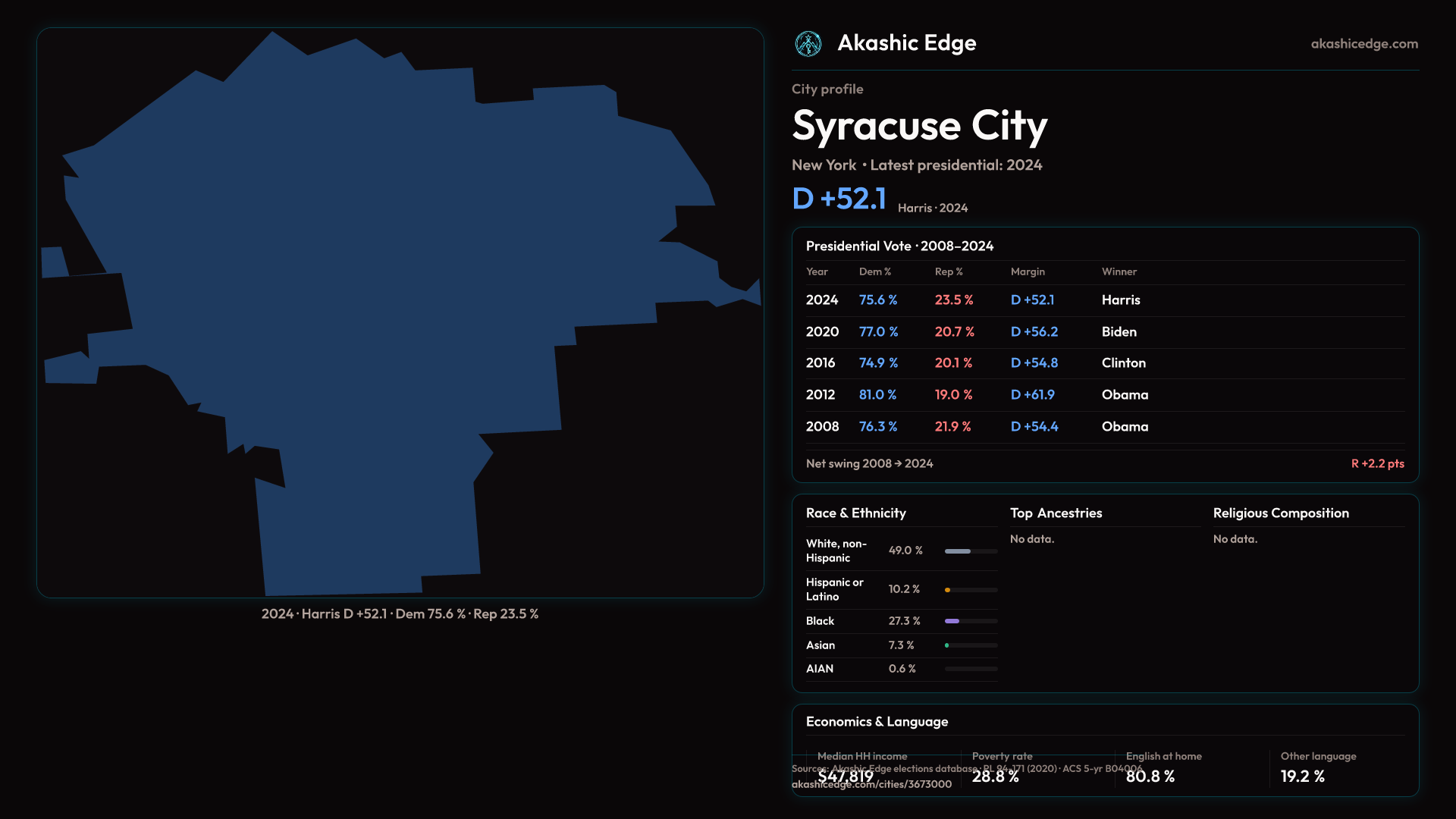Click the Top Ancestries section heading
Screen dimensions: 1456x819
pos(1056,513)
